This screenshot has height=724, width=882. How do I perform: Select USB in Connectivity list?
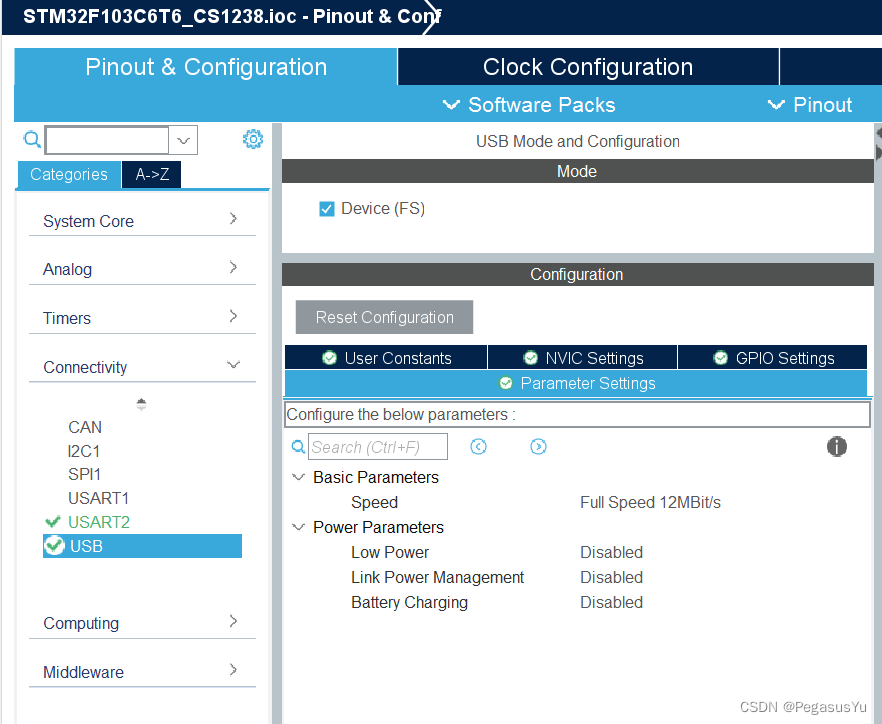click(142, 546)
